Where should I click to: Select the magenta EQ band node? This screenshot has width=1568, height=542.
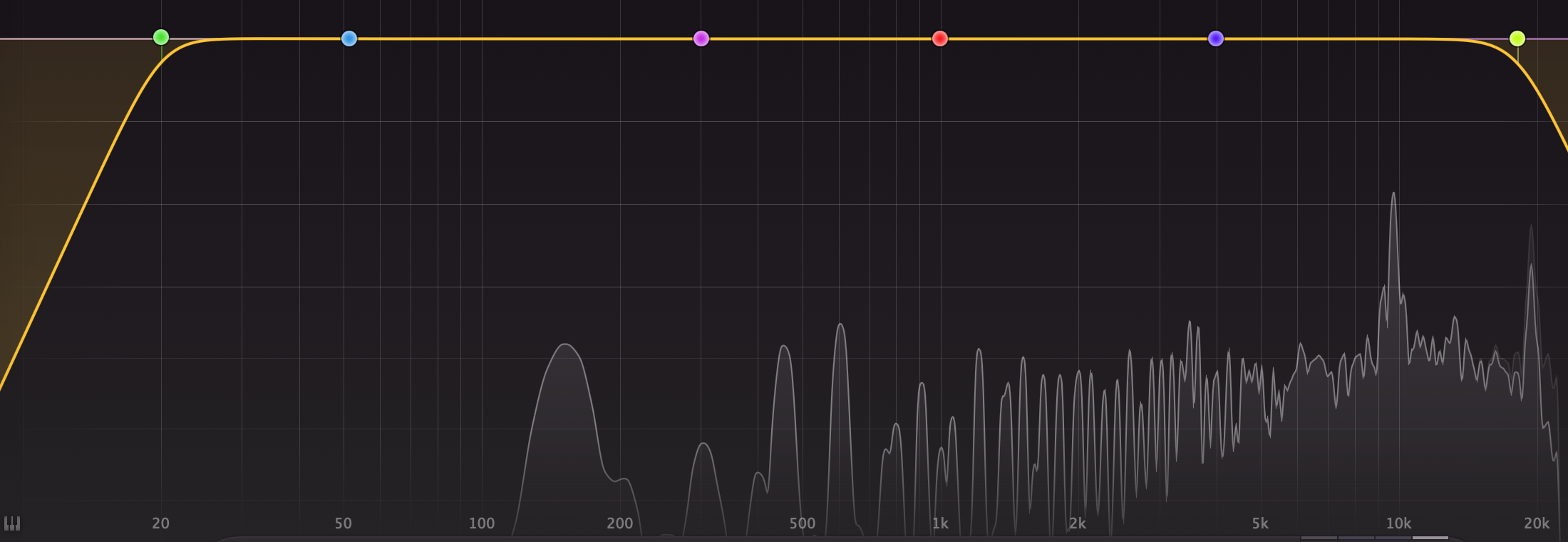click(701, 39)
